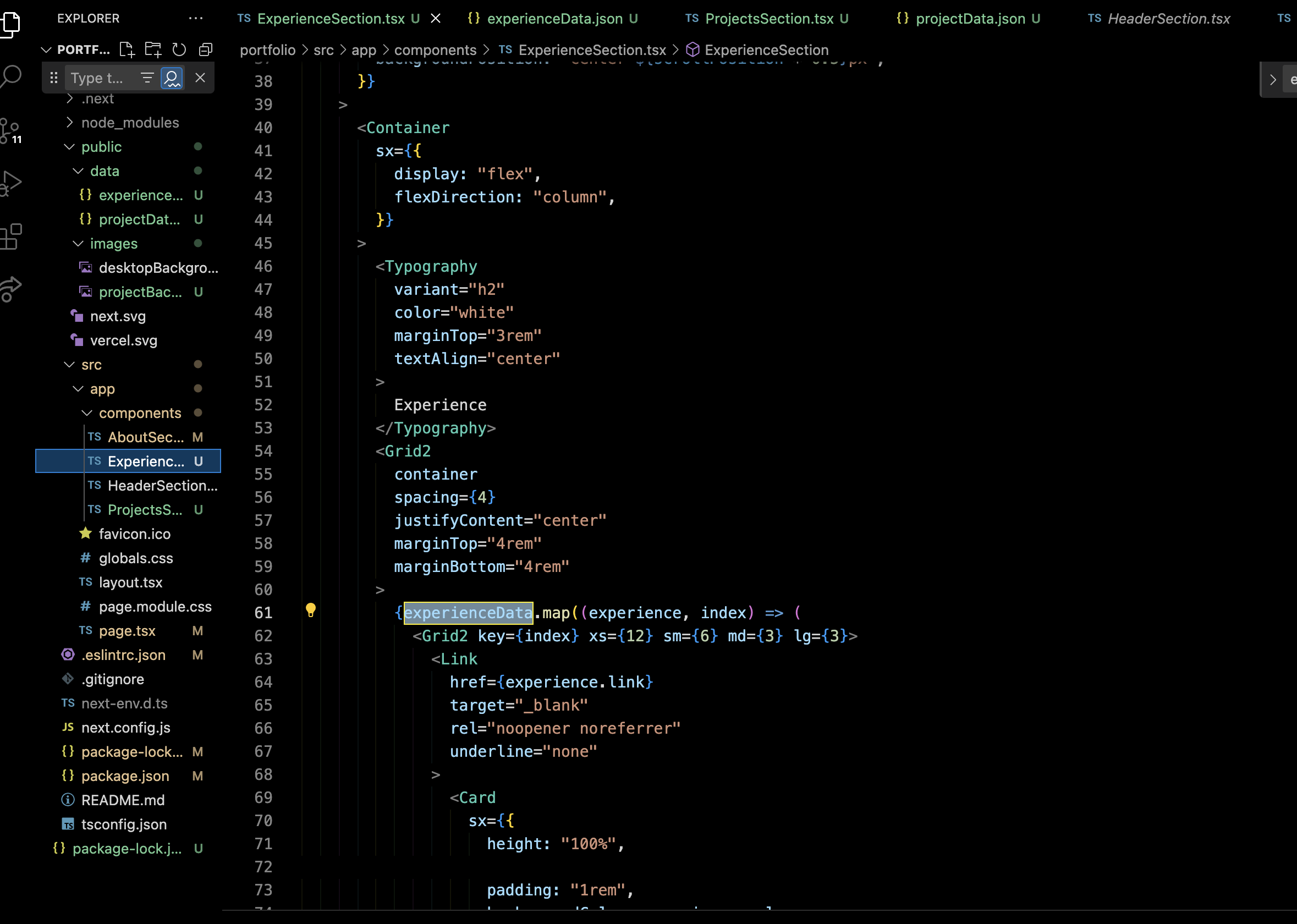Image resolution: width=1297 pixels, height=924 pixels.
Task: Open the Search view in the activity bar
Action: pyautogui.click(x=10, y=76)
